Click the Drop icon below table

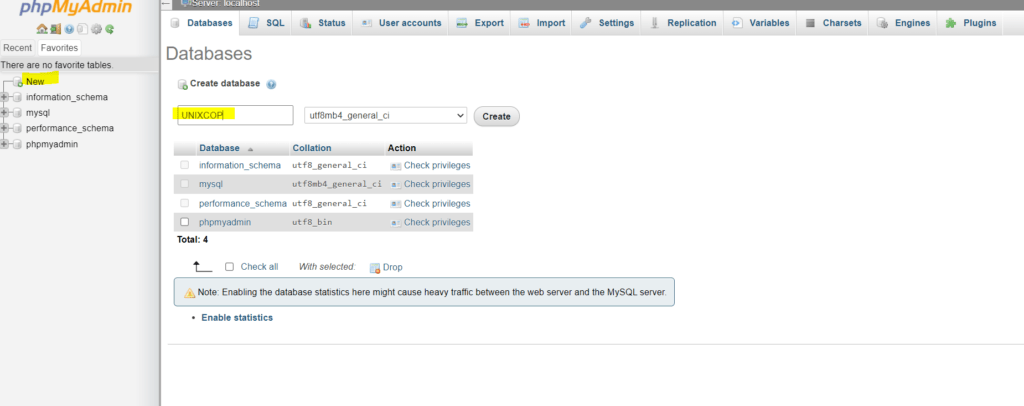tap(375, 268)
